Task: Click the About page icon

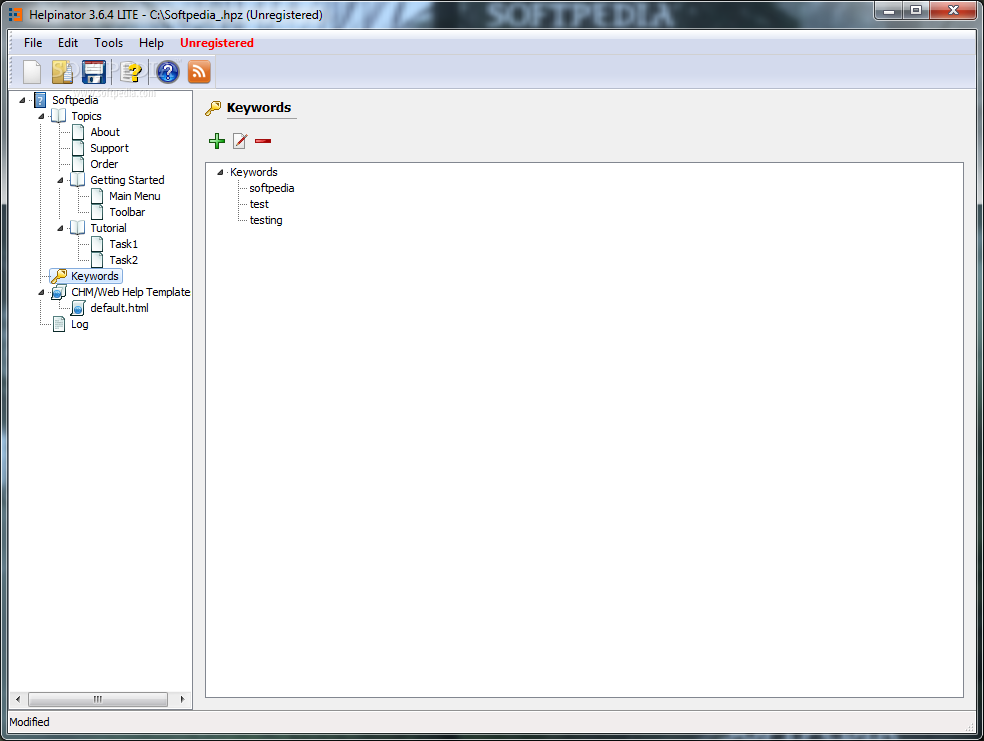Action: coord(78,132)
